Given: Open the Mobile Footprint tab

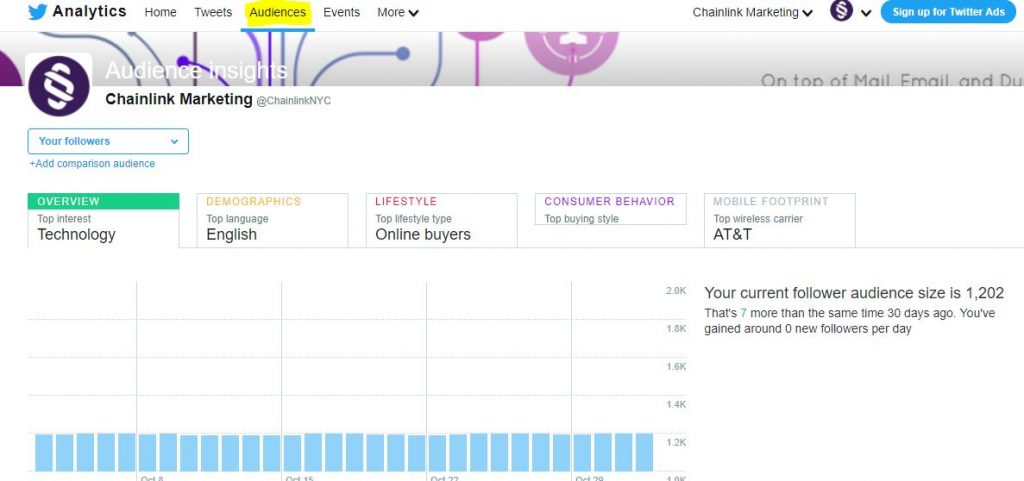Looking at the screenshot, I should click(779, 220).
